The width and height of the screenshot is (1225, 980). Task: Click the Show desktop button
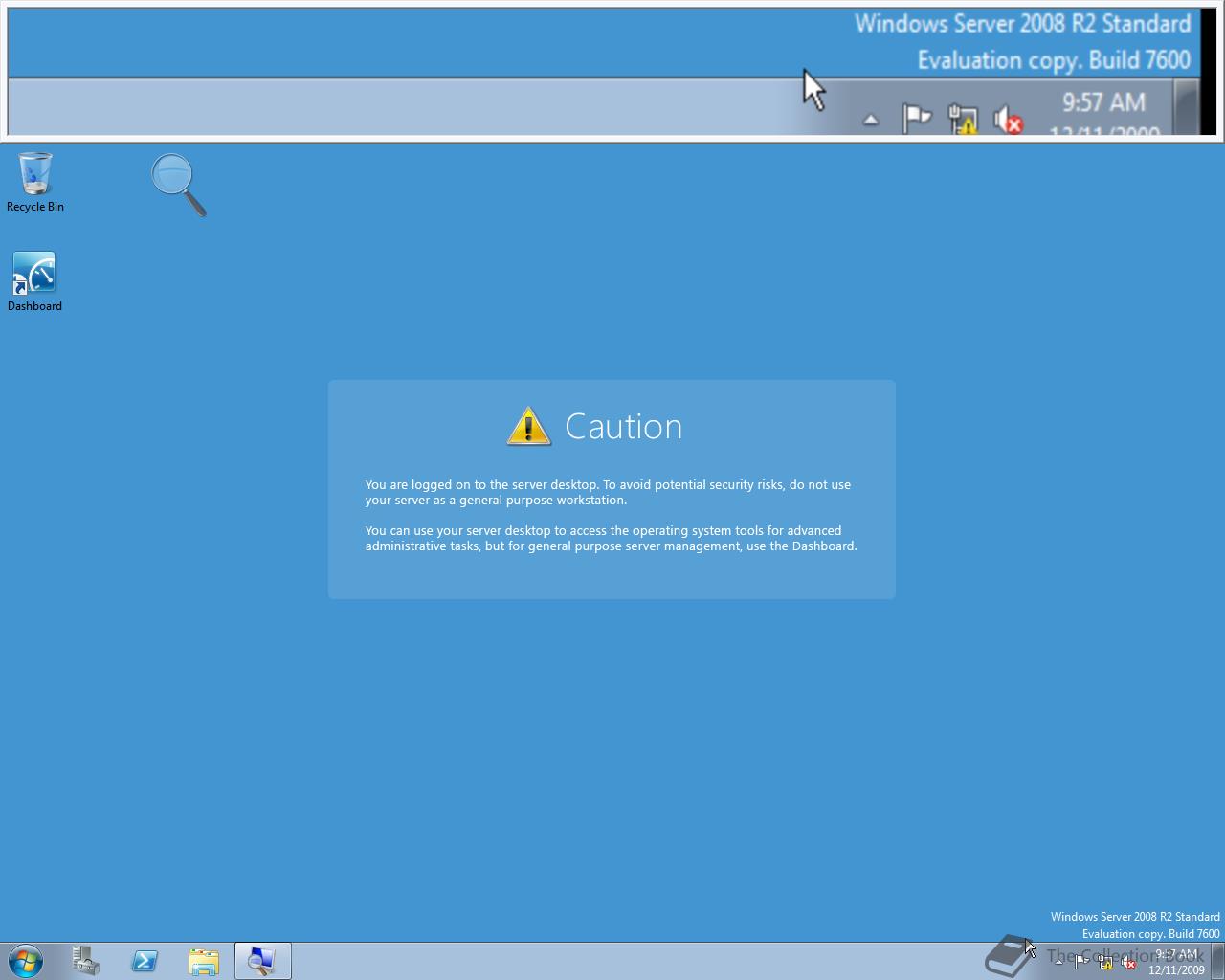tap(1217, 961)
